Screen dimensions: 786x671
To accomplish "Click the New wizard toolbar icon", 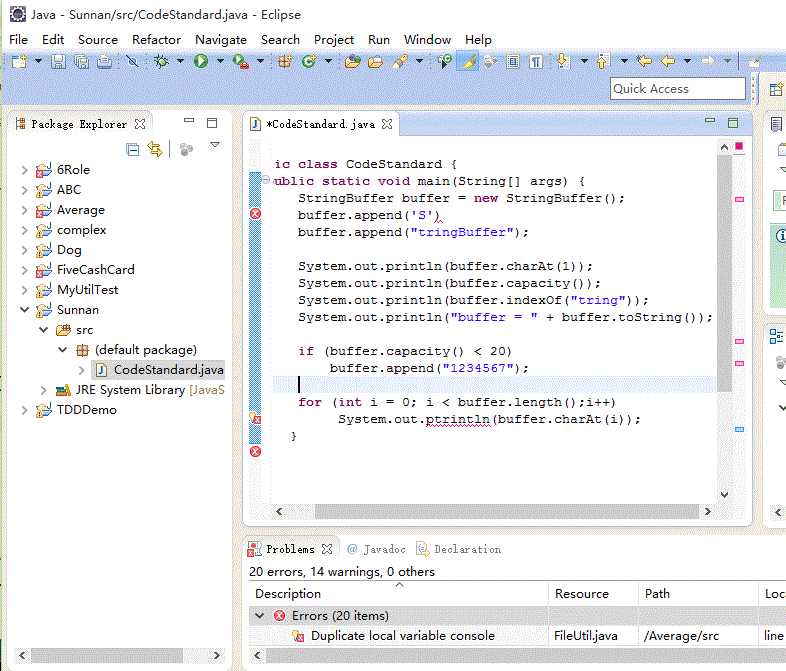I will point(19,61).
